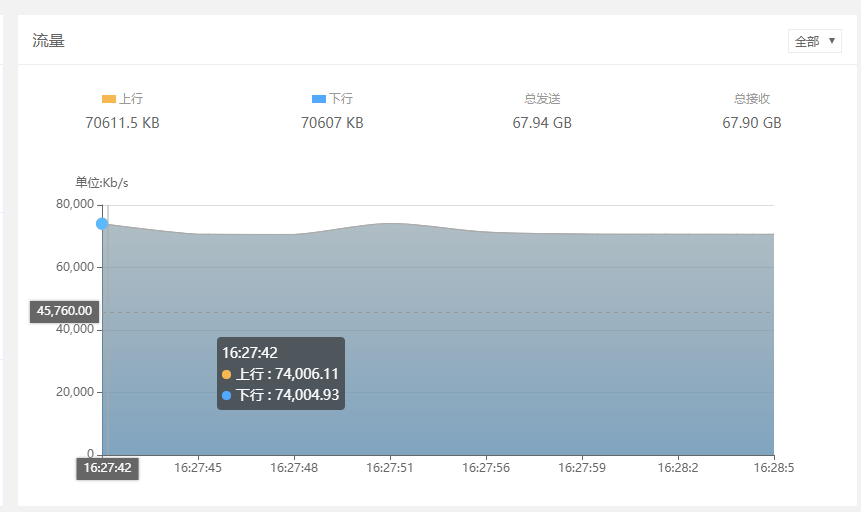
Task: Click the 80,000 y-axis label
Action: click(x=75, y=204)
